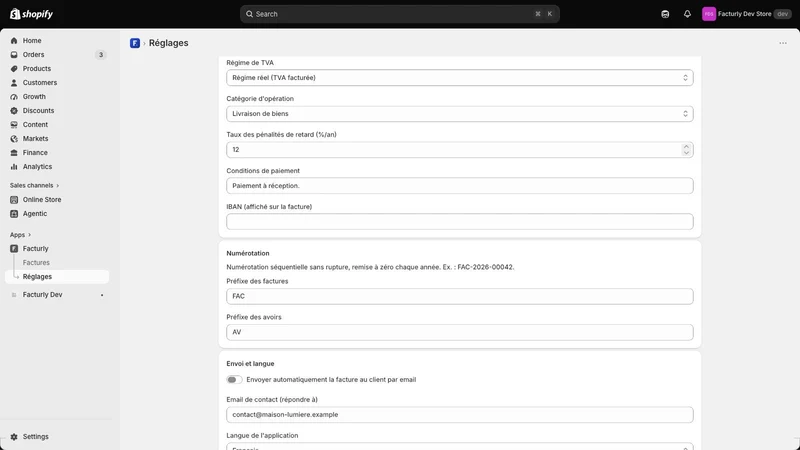Select the Réglages submenu item

(x=37, y=277)
